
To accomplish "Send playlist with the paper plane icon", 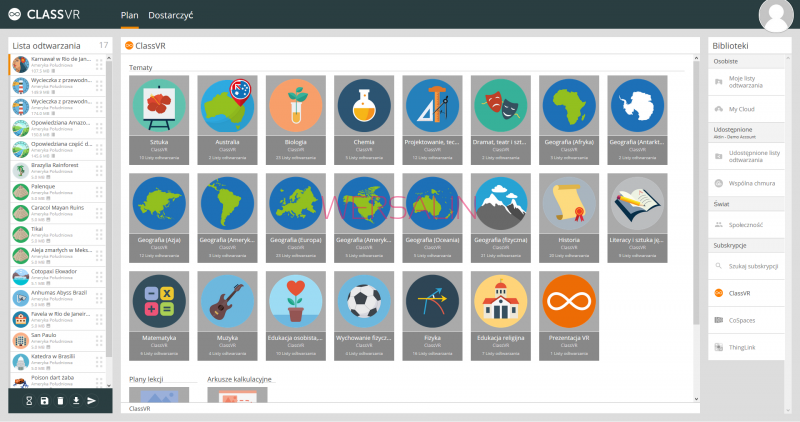I will coord(92,400).
